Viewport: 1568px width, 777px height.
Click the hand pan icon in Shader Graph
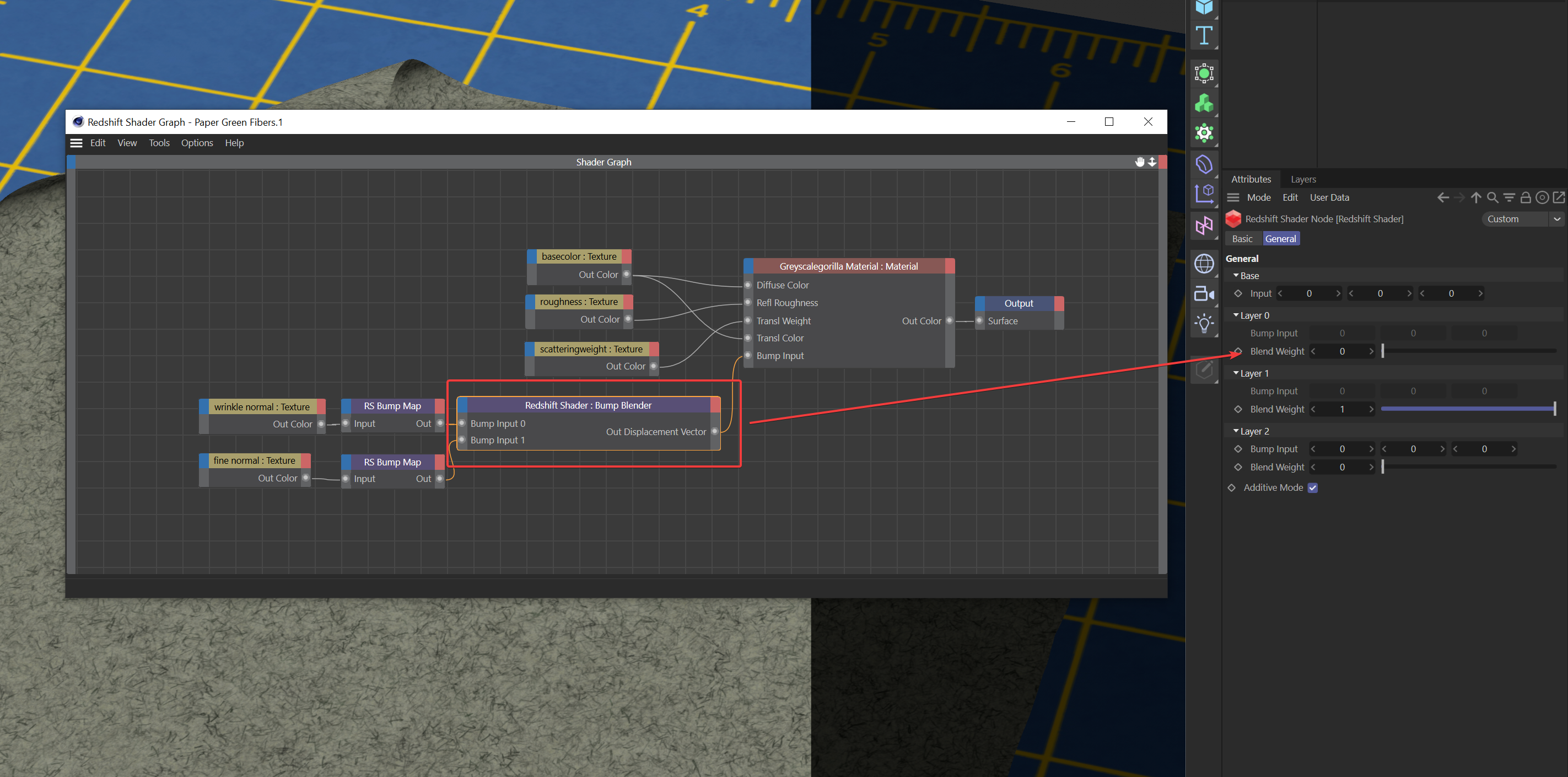[x=1139, y=162]
